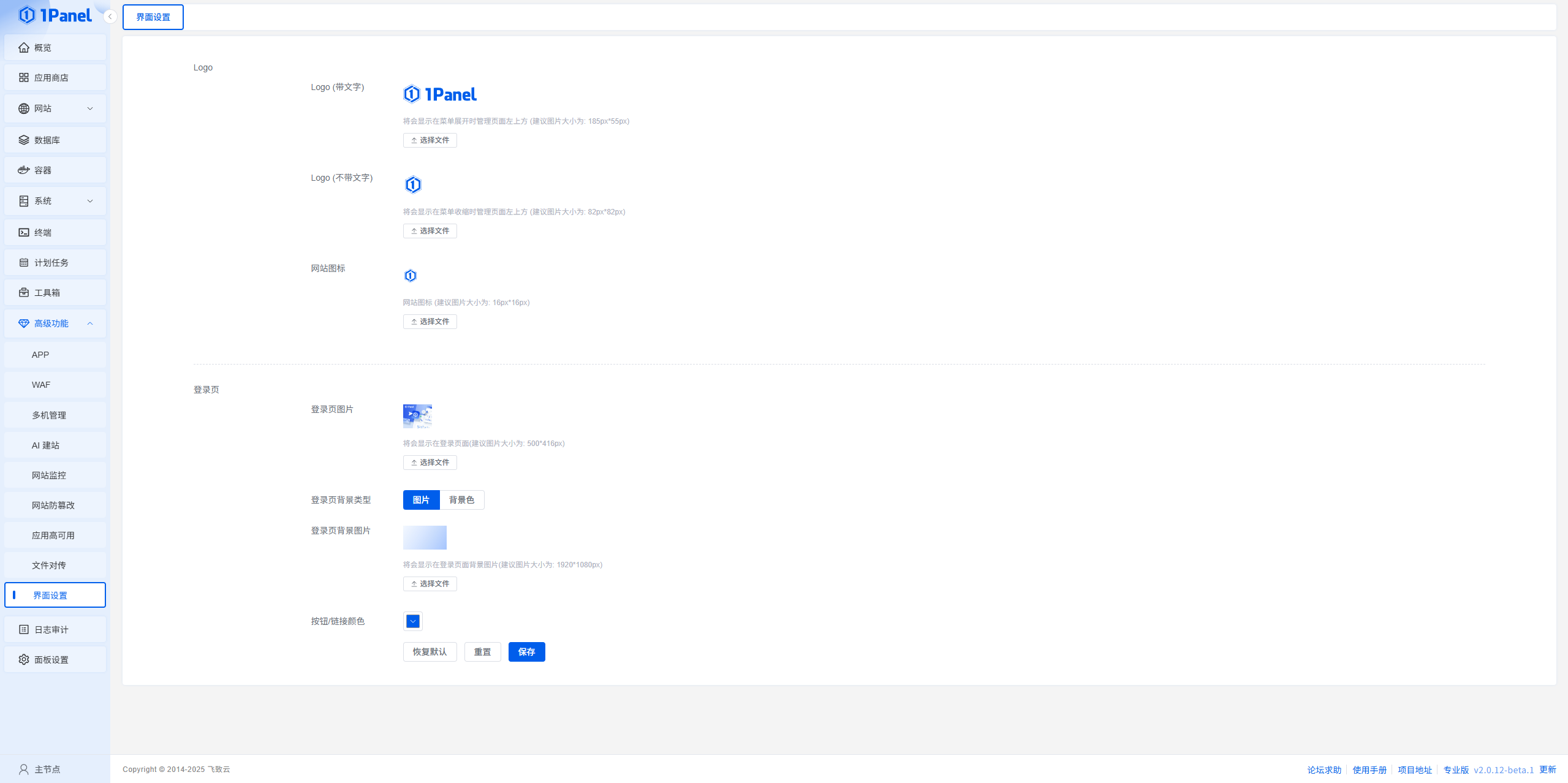Click the 登录页图片 preview thumbnail
The height and width of the screenshot is (783, 1568).
pos(417,416)
